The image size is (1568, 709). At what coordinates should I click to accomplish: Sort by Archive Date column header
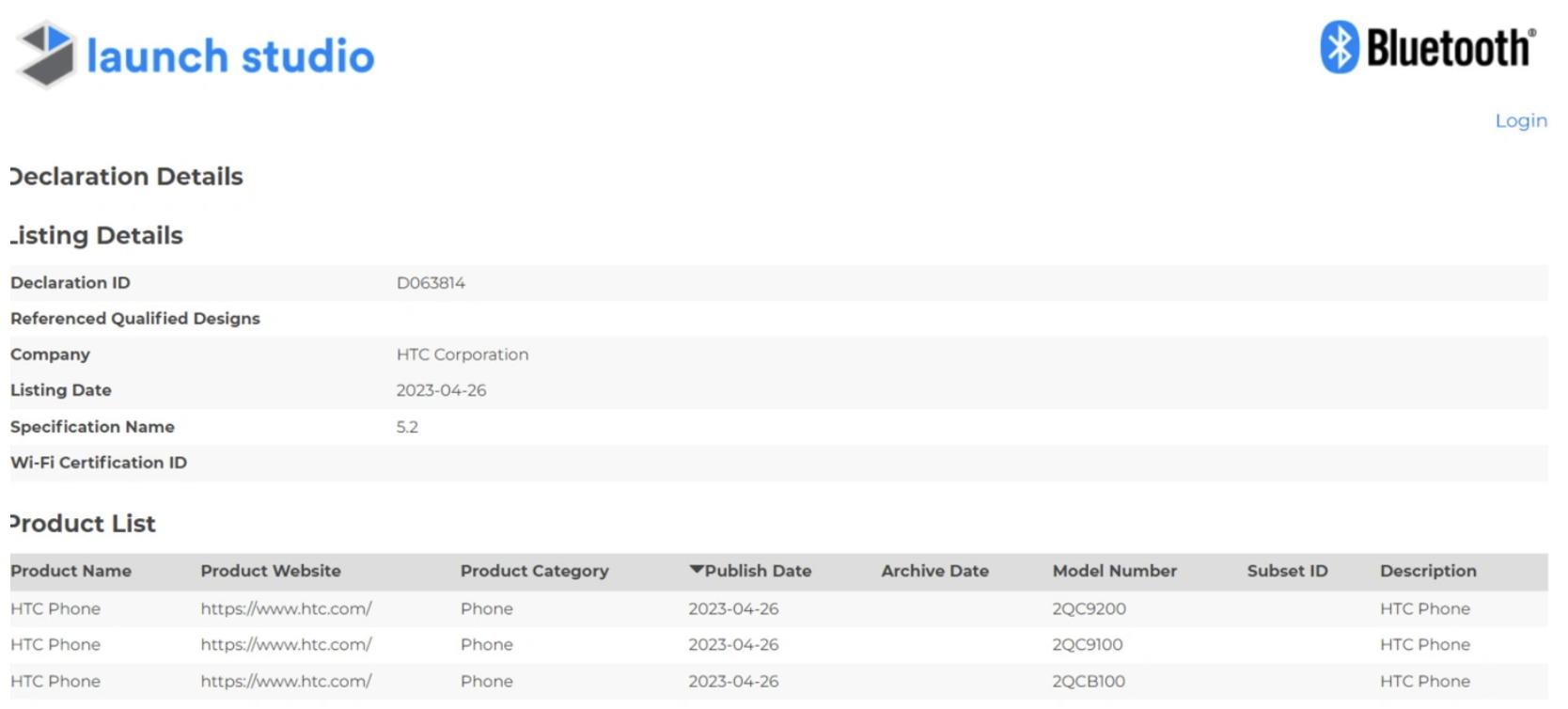pyautogui.click(x=934, y=571)
